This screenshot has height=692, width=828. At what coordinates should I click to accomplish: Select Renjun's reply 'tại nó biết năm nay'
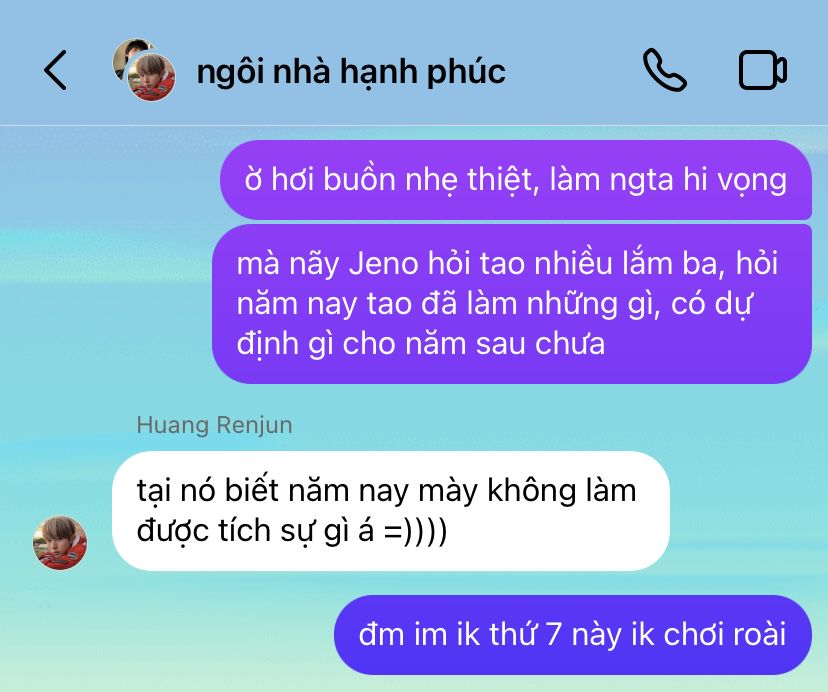(x=391, y=511)
